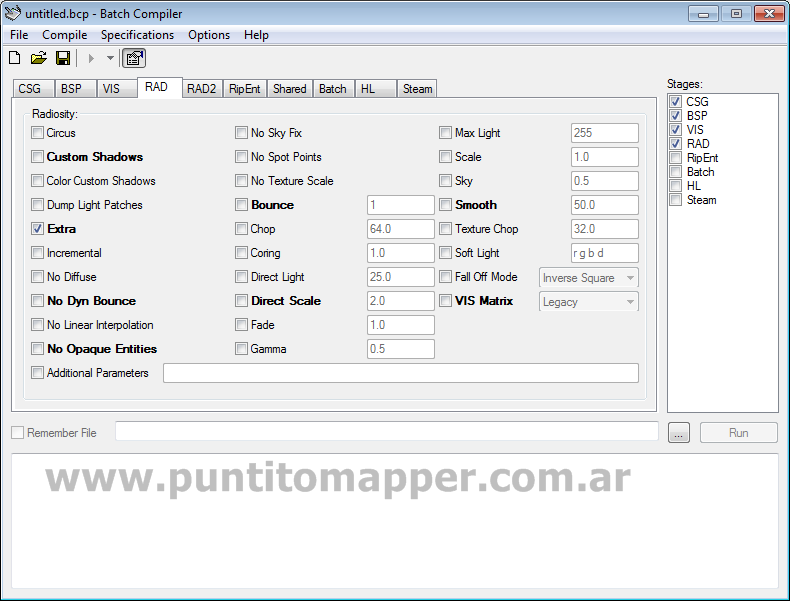Open the Compile menu
This screenshot has height=601, width=790.
coord(64,35)
